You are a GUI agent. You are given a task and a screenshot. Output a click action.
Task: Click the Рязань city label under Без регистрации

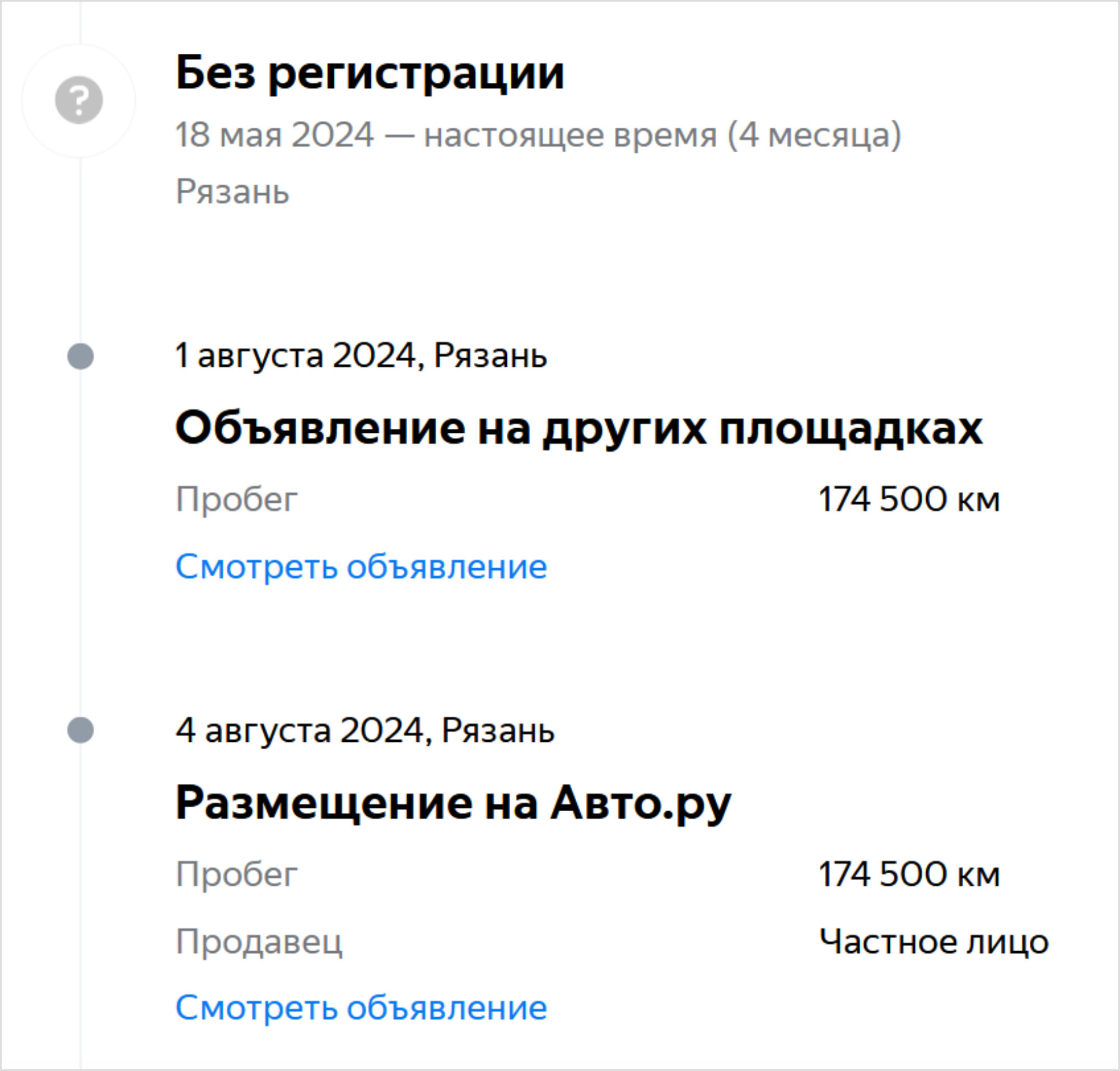tap(232, 191)
